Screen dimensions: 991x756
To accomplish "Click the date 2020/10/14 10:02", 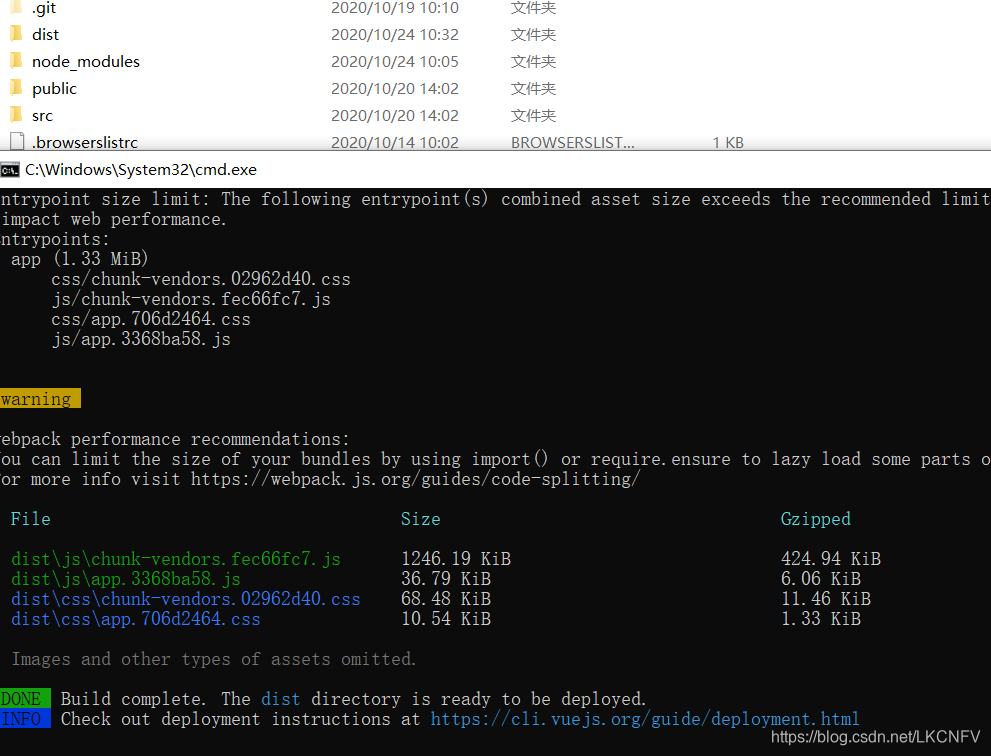I will pyautogui.click(x=395, y=142).
